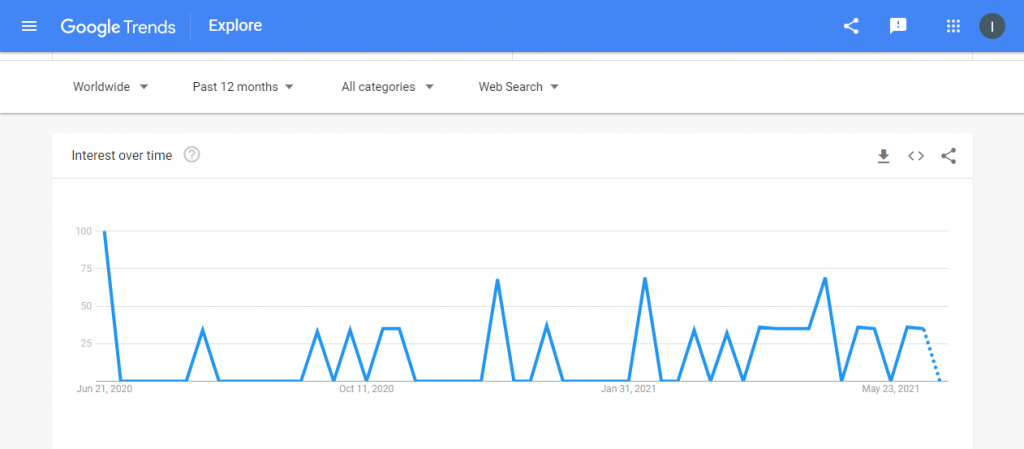The width and height of the screenshot is (1024, 449).
Task: Click the May 23, 2021 axis label
Action: (890, 389)
